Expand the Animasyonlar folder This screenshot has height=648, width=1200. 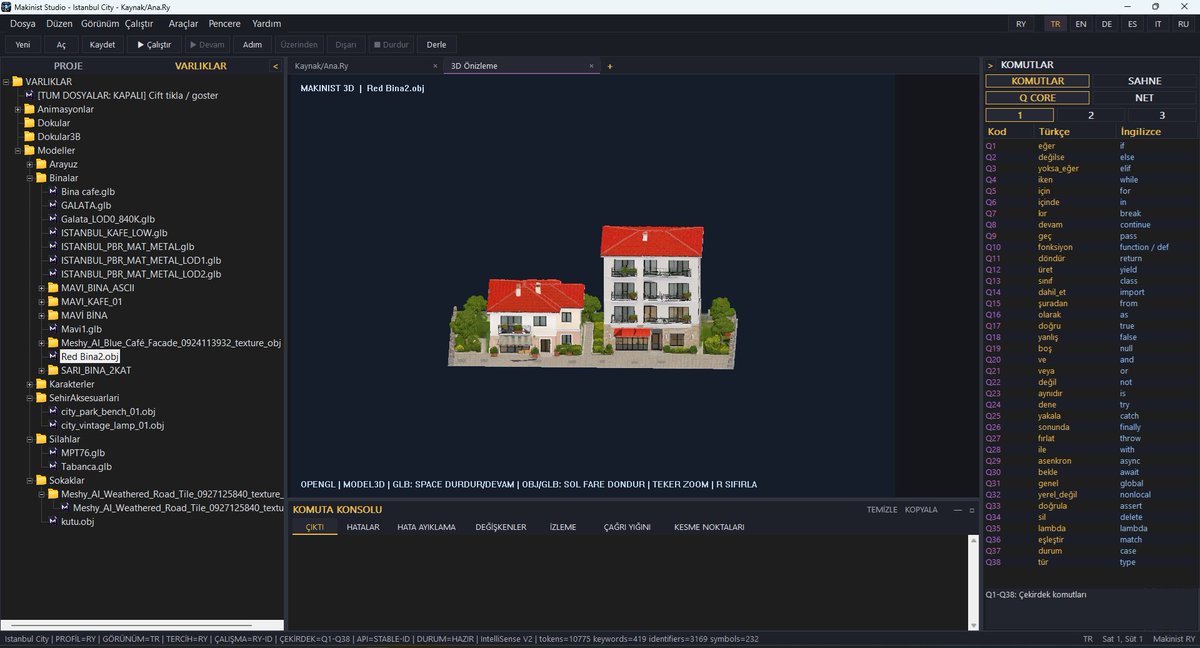coord(18,109)
